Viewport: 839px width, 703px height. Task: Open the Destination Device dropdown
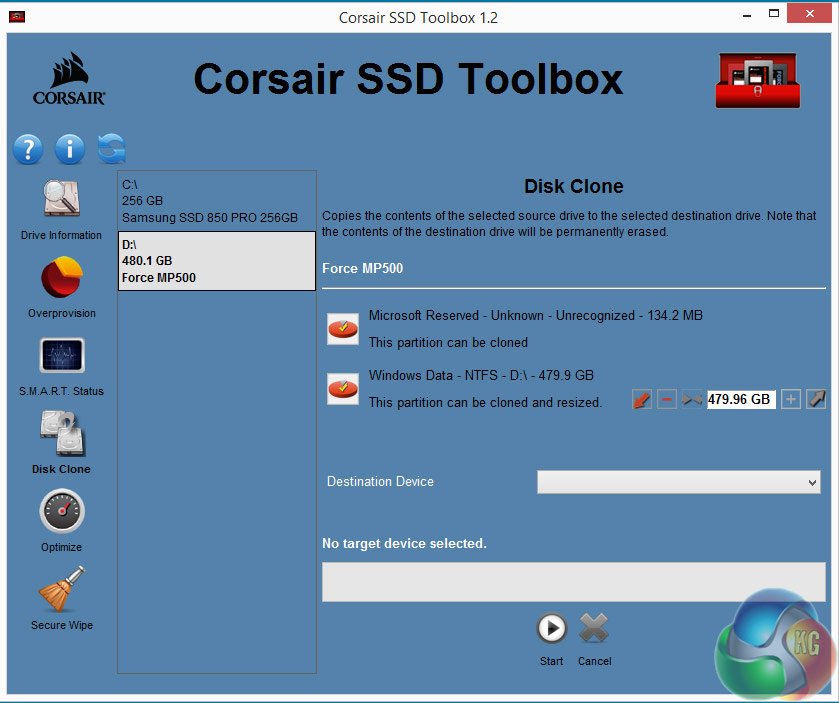click(679, 482)
